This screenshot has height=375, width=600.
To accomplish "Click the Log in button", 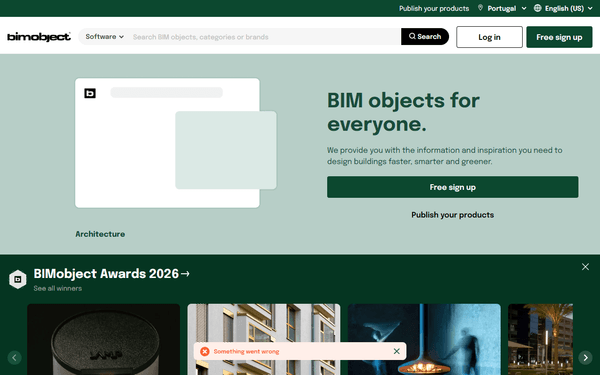I will (489, 37).
